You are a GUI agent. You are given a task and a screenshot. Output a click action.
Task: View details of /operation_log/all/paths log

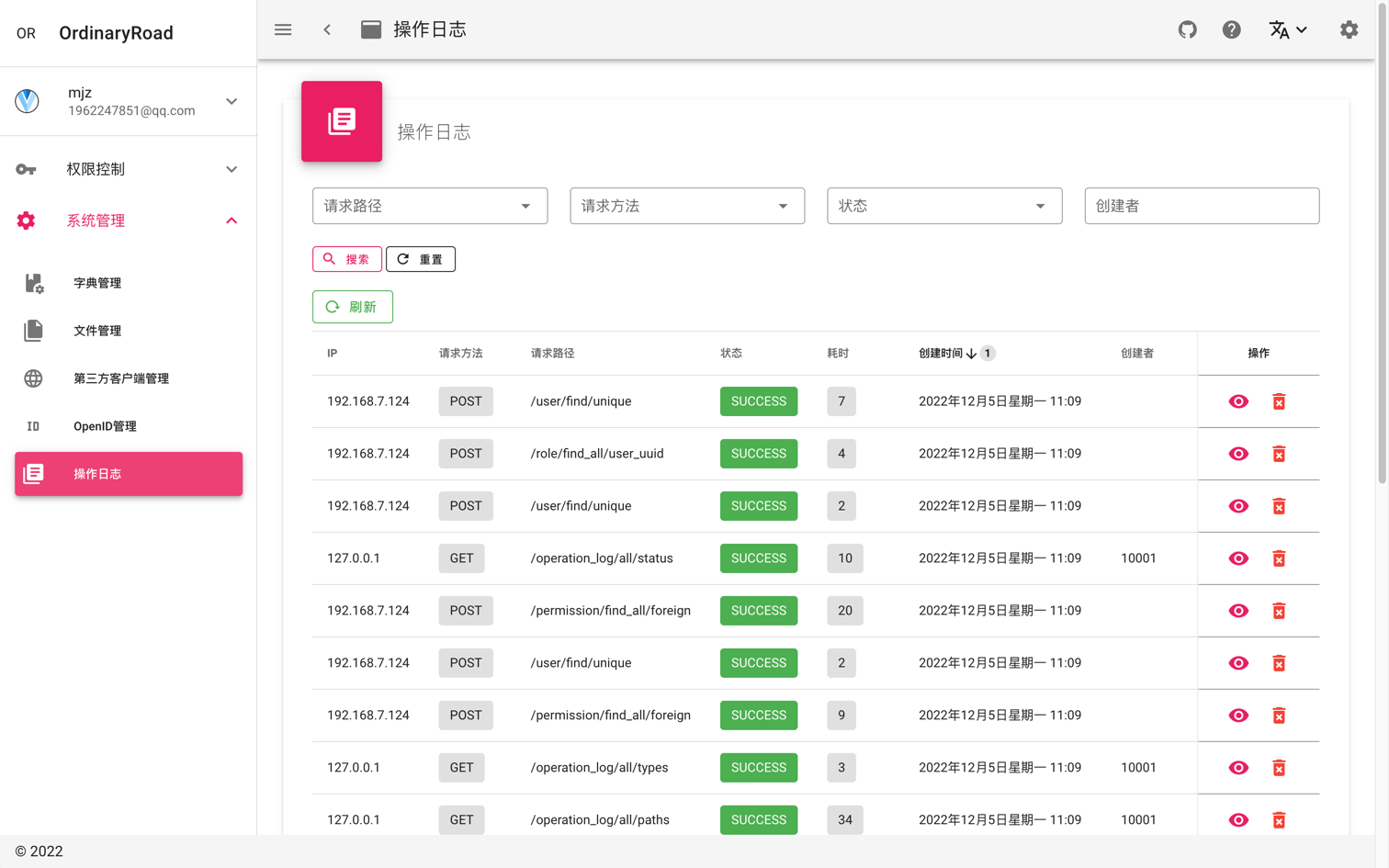click(x=1238, y=820)
